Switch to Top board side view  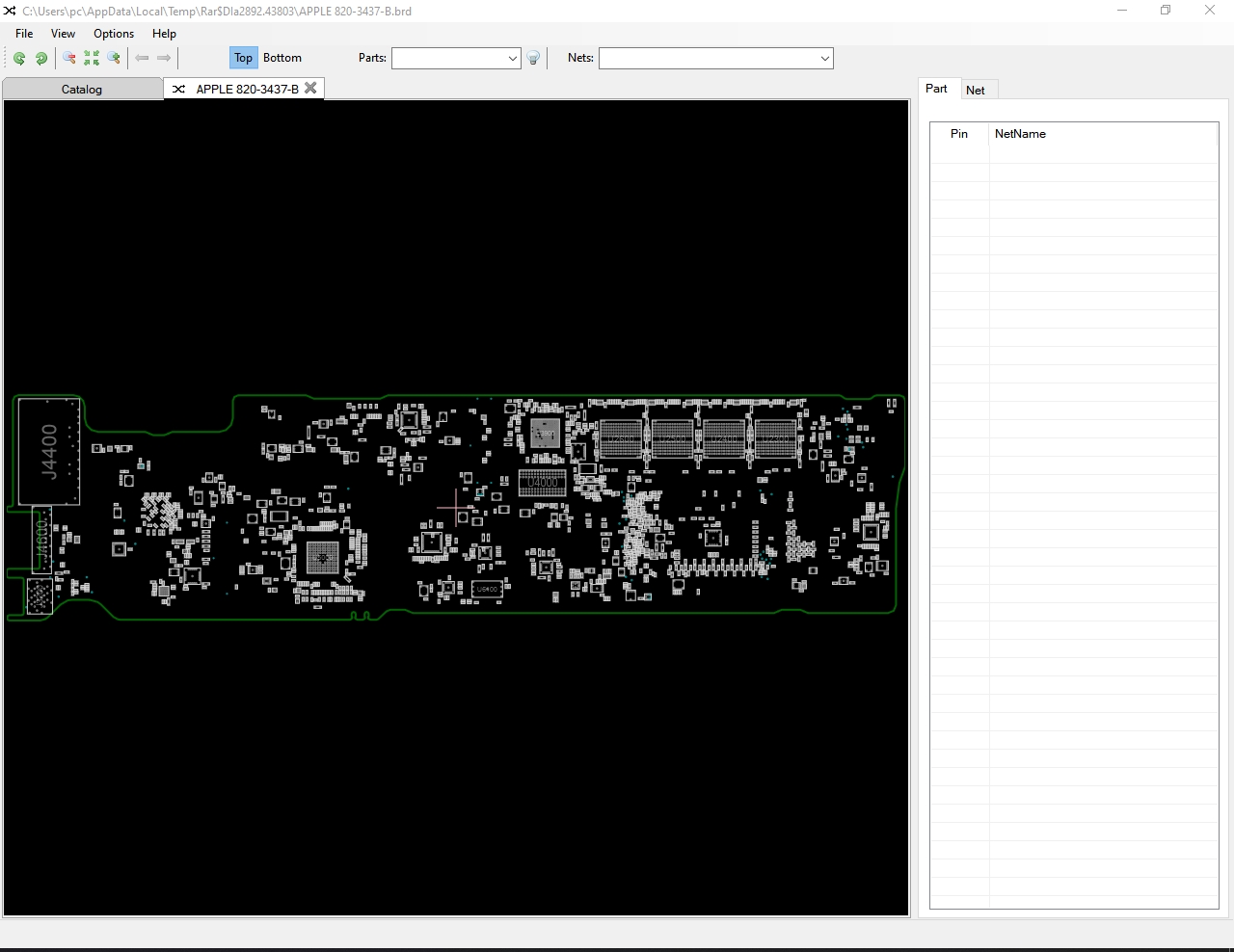coord(243,58)
